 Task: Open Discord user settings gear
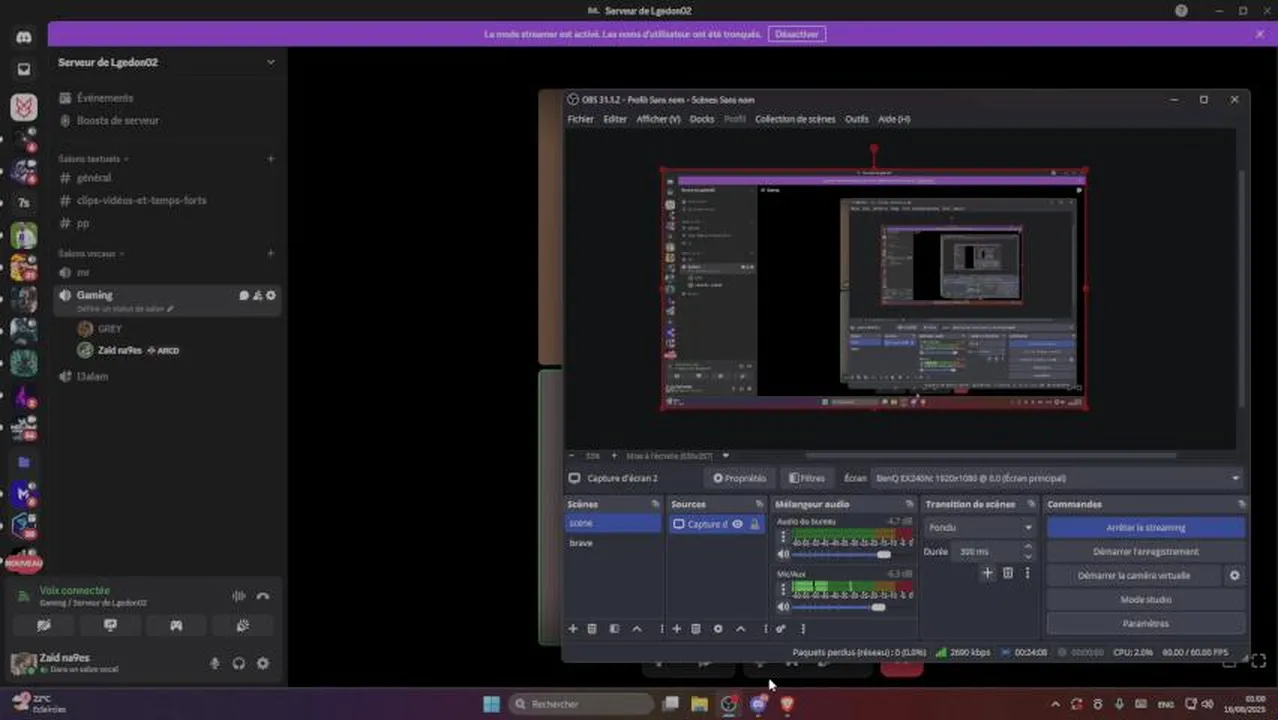[x=263, y=663]
